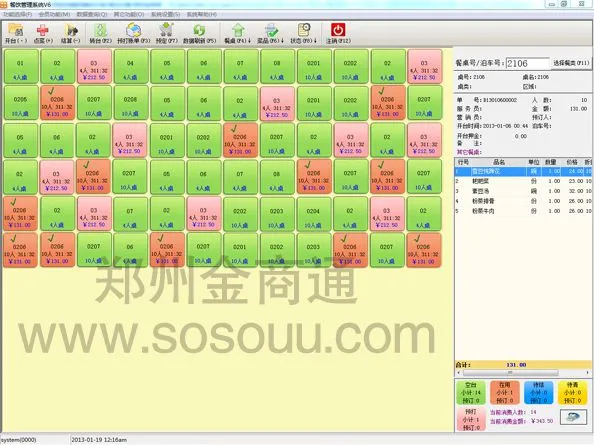594x445 pixels.
Task: Select order row 3 priced 32.00
Action: [523, 191]
